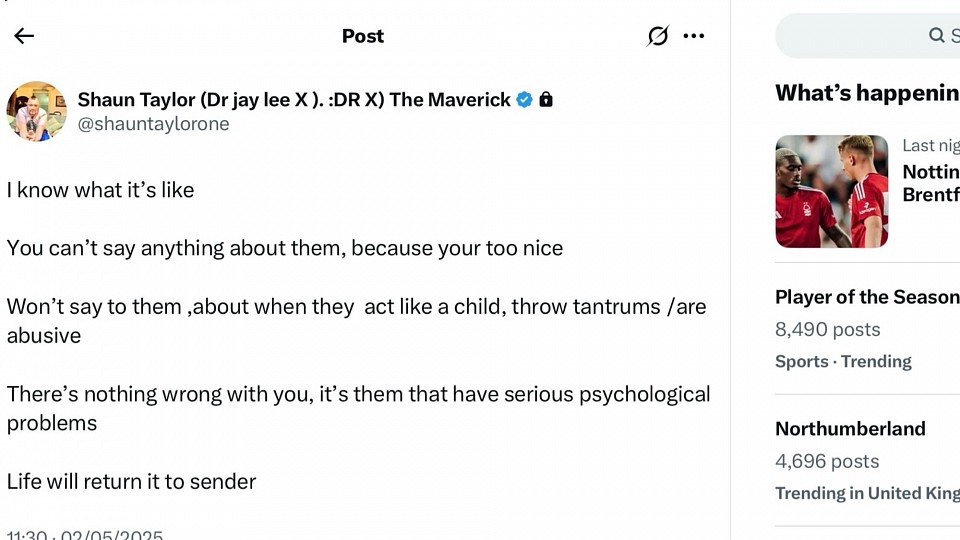Image resolution: width=960 pixels, height=540 pixels.
Task: Click the Post page title
Action: point(363,36)
